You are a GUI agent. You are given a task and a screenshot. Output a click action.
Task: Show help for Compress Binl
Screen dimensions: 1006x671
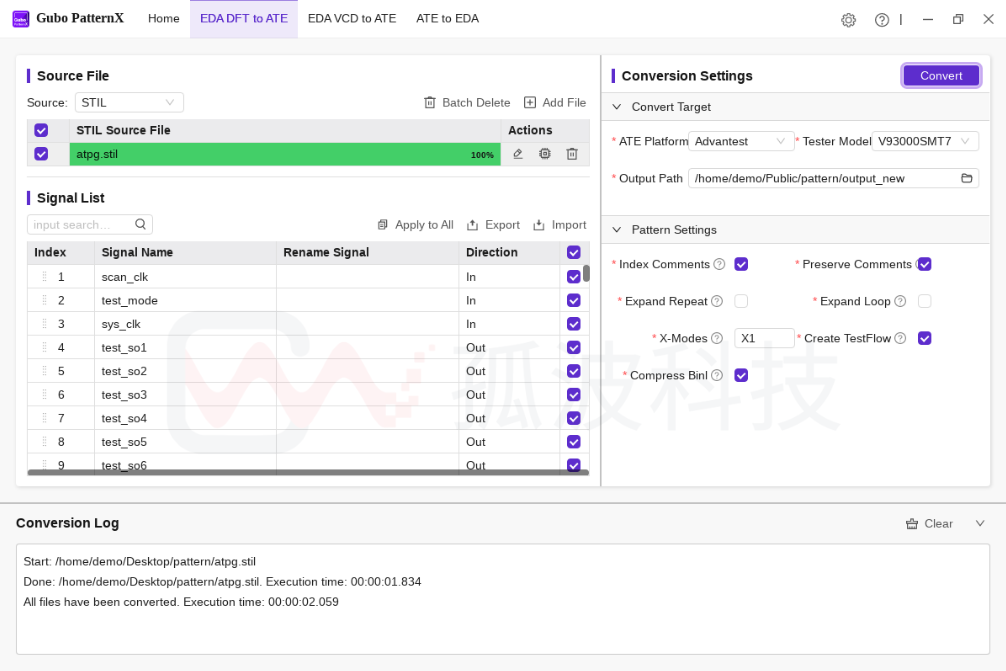717,375
